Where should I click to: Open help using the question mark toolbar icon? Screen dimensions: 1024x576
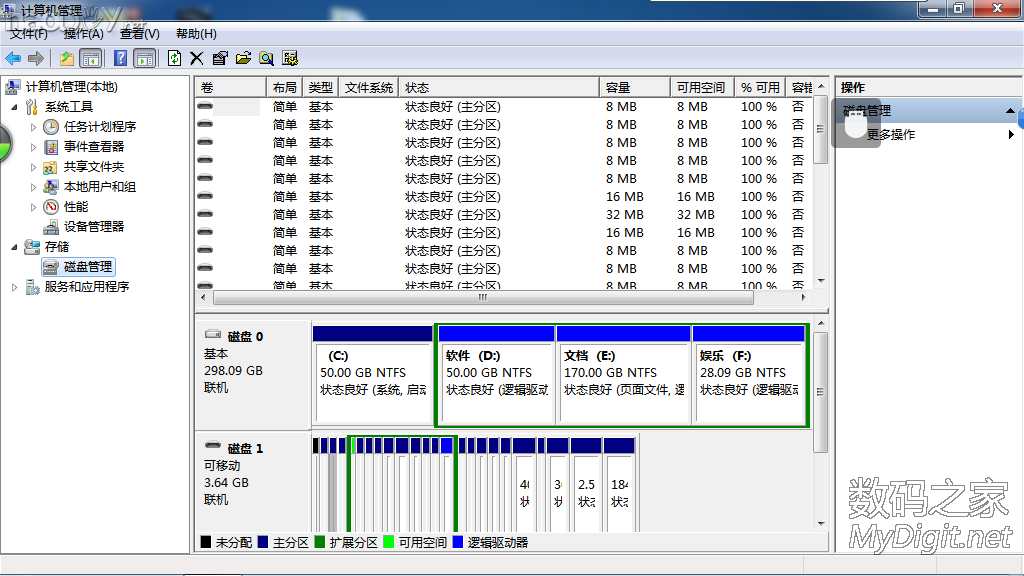point(119,58)
